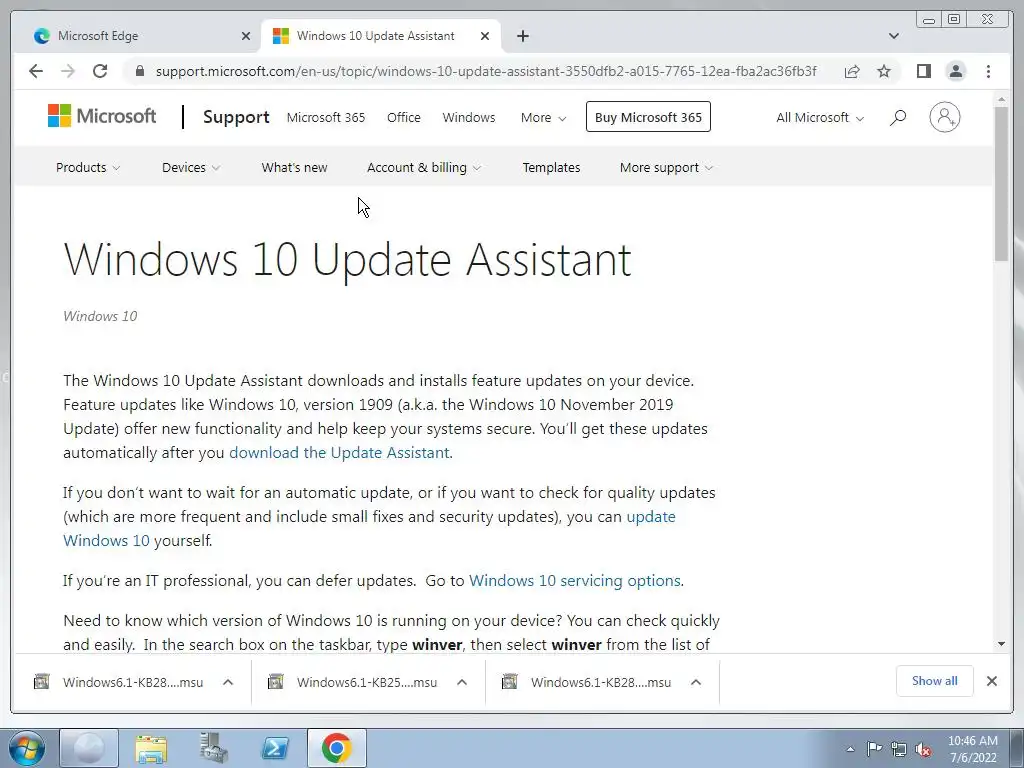Open the tab search chevron in title bar

click(x=893, y=36)
